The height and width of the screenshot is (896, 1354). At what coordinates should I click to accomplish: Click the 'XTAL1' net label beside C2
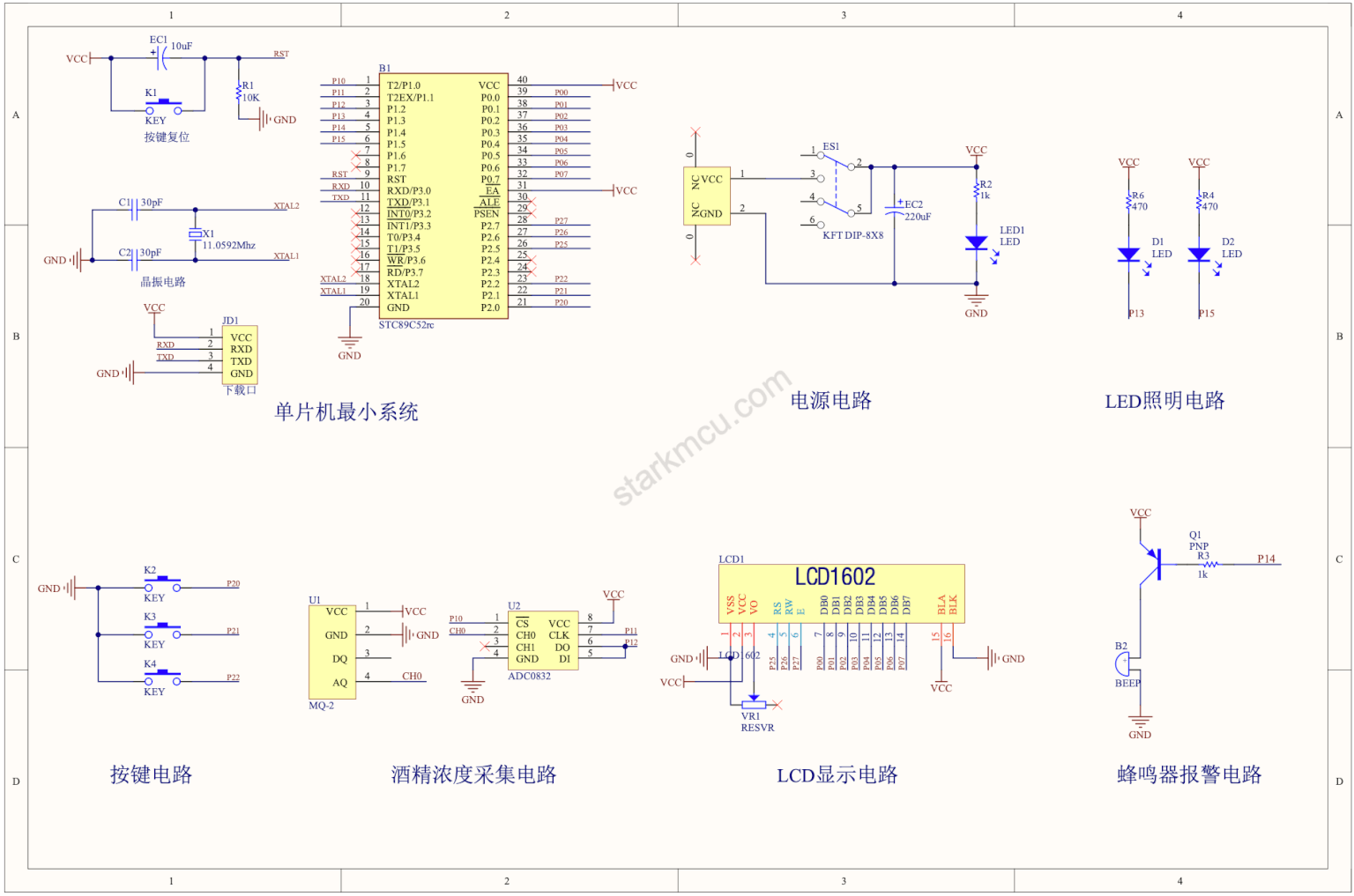click(x=286, y=256)
